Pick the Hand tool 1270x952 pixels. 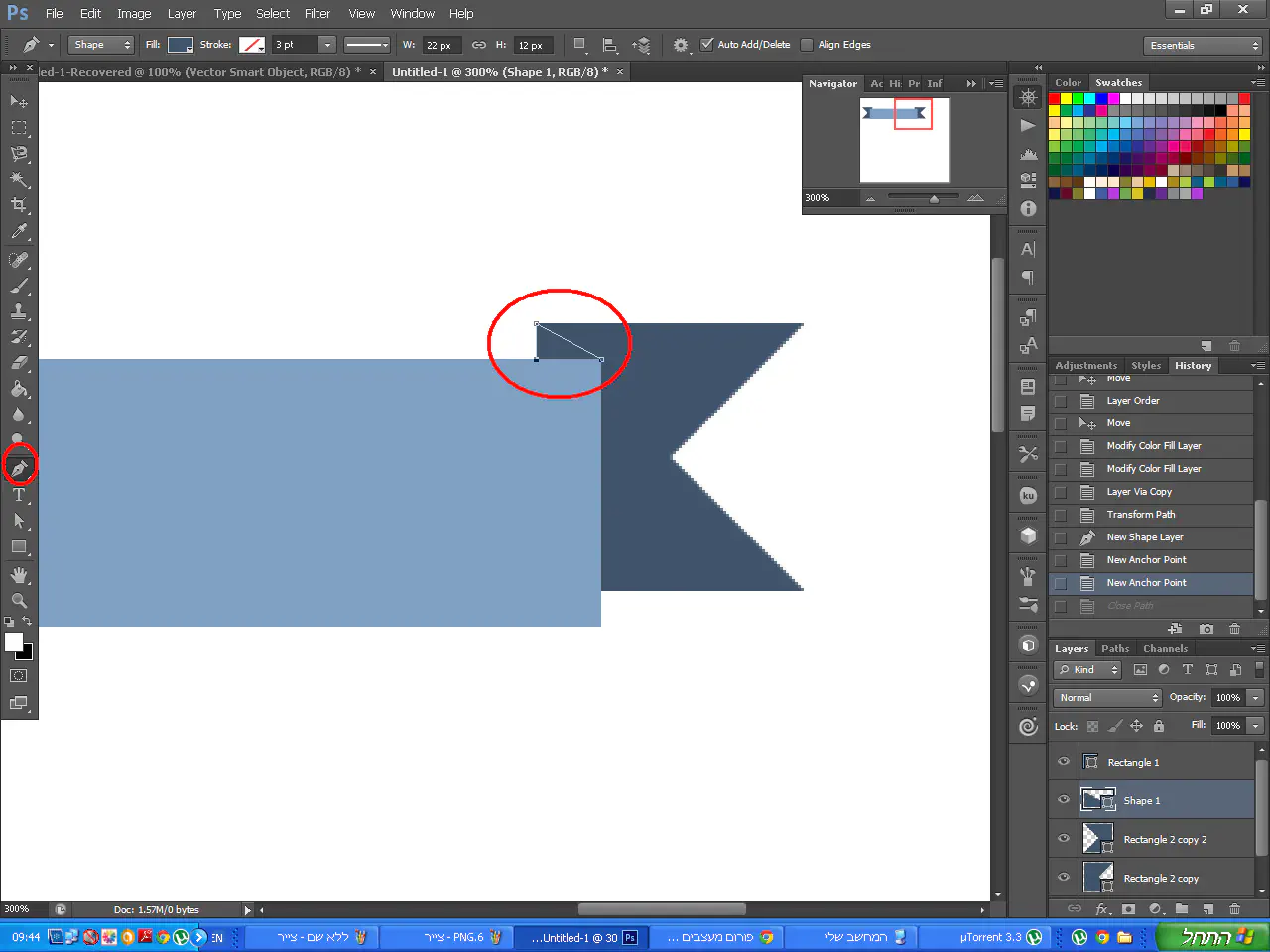coord(19,575)
